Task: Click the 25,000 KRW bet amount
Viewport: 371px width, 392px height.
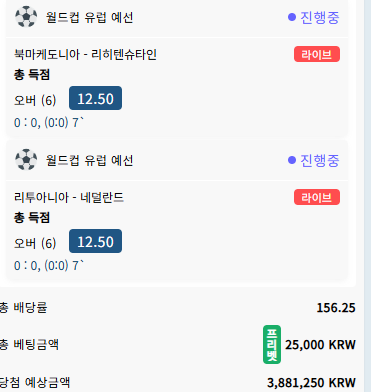Action: point(320,345)
